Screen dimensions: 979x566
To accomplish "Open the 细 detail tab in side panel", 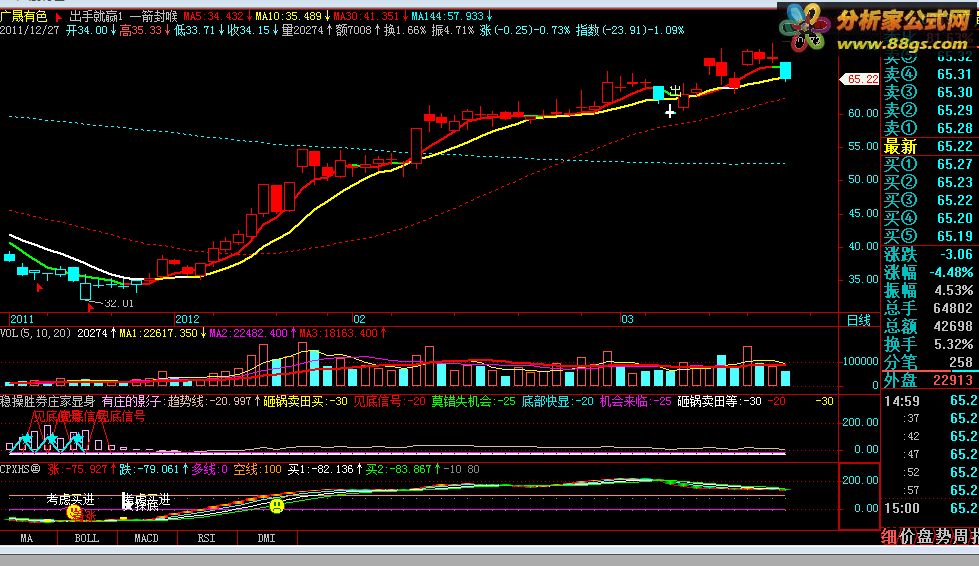I will pos(889,536).
